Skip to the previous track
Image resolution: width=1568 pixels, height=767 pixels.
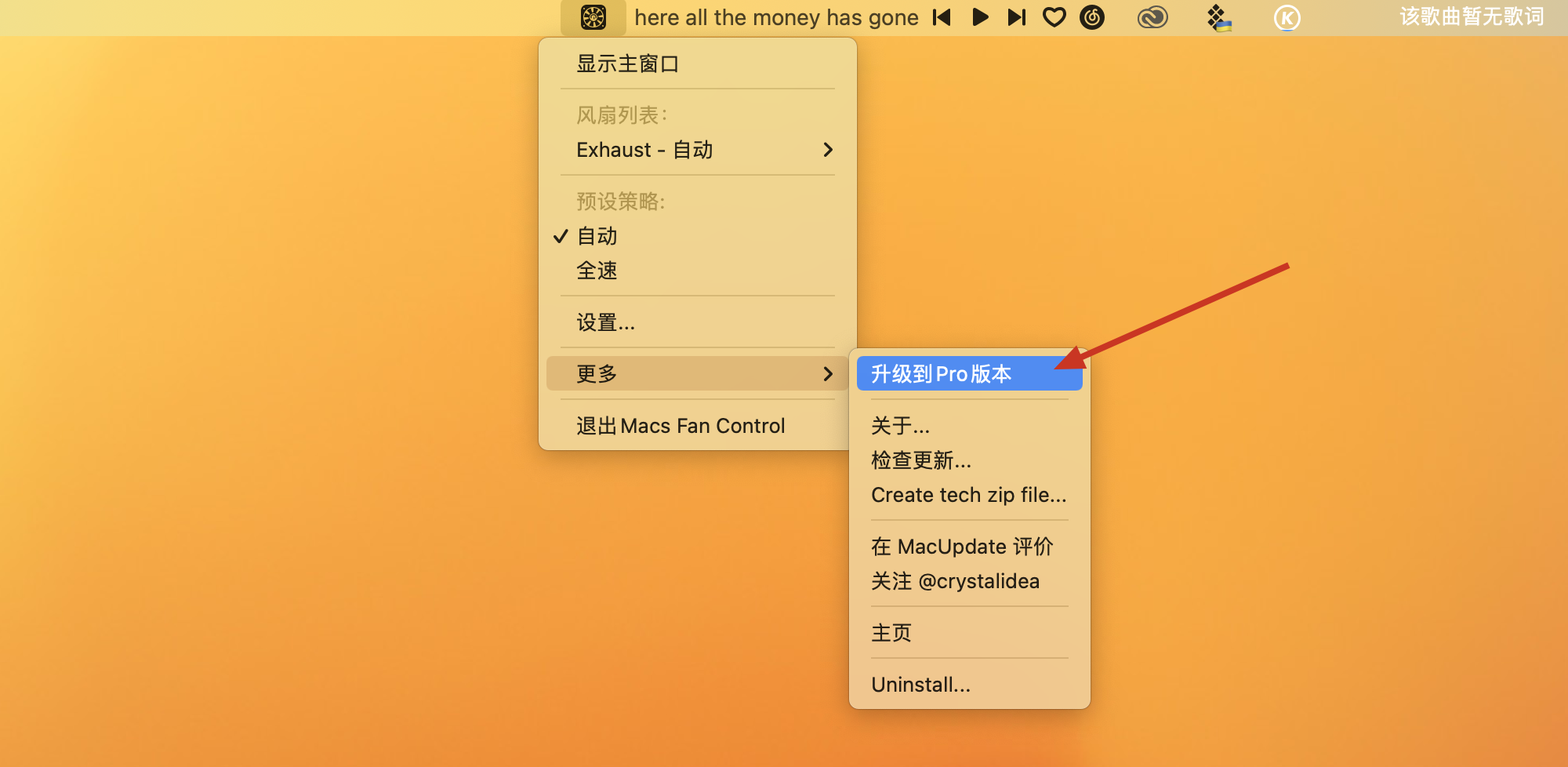942,17
